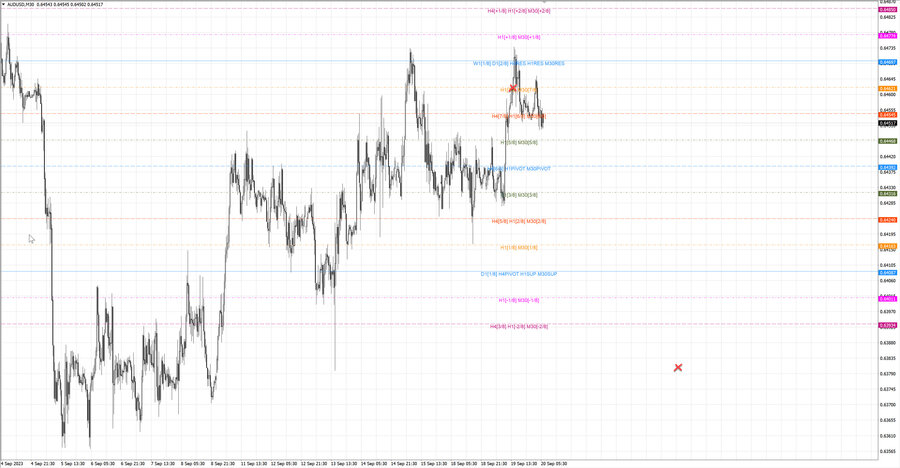Select the H1[3/8] M30[3/8] green level label

click(519, 195)
